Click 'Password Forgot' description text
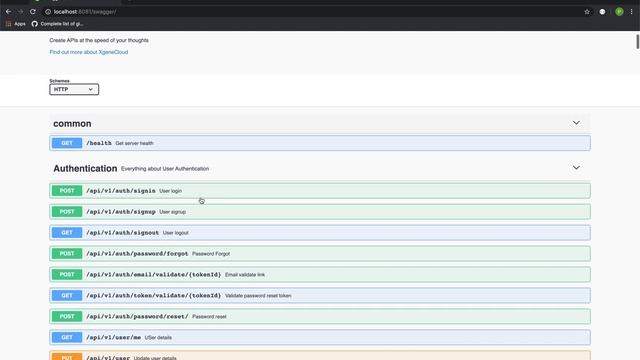 tap(211, 254)
